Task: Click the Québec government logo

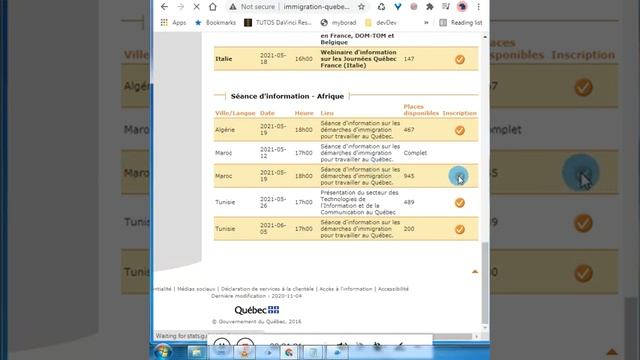Action: pos(257,310)
